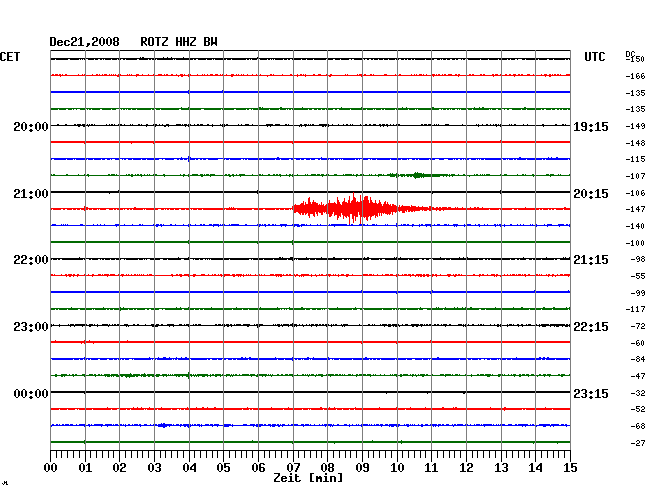Select the UTC column header
Viewport: 650px width, 494px height.
[x=594, y=57]
